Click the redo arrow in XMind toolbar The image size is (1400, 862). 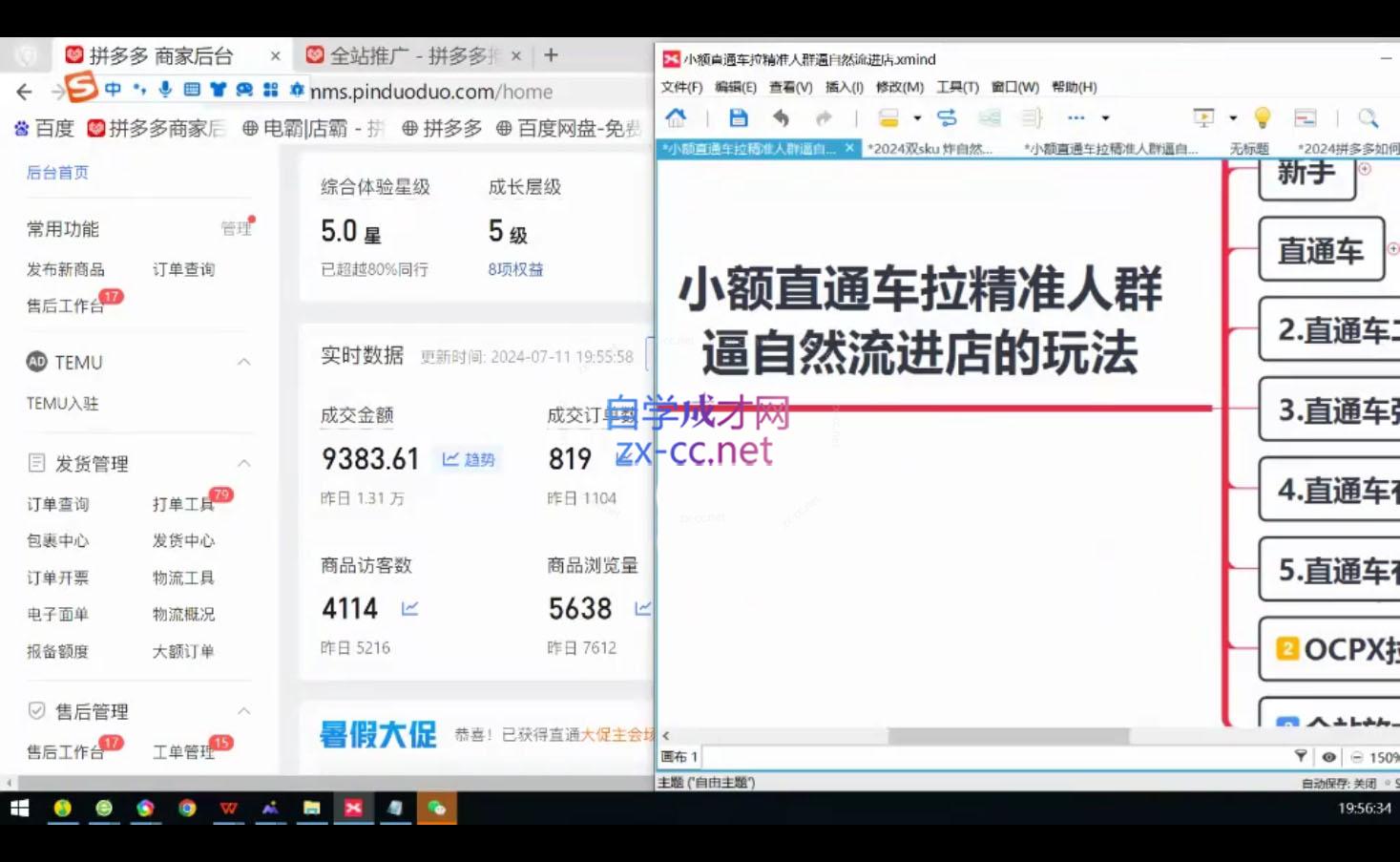tap(824, 117)
